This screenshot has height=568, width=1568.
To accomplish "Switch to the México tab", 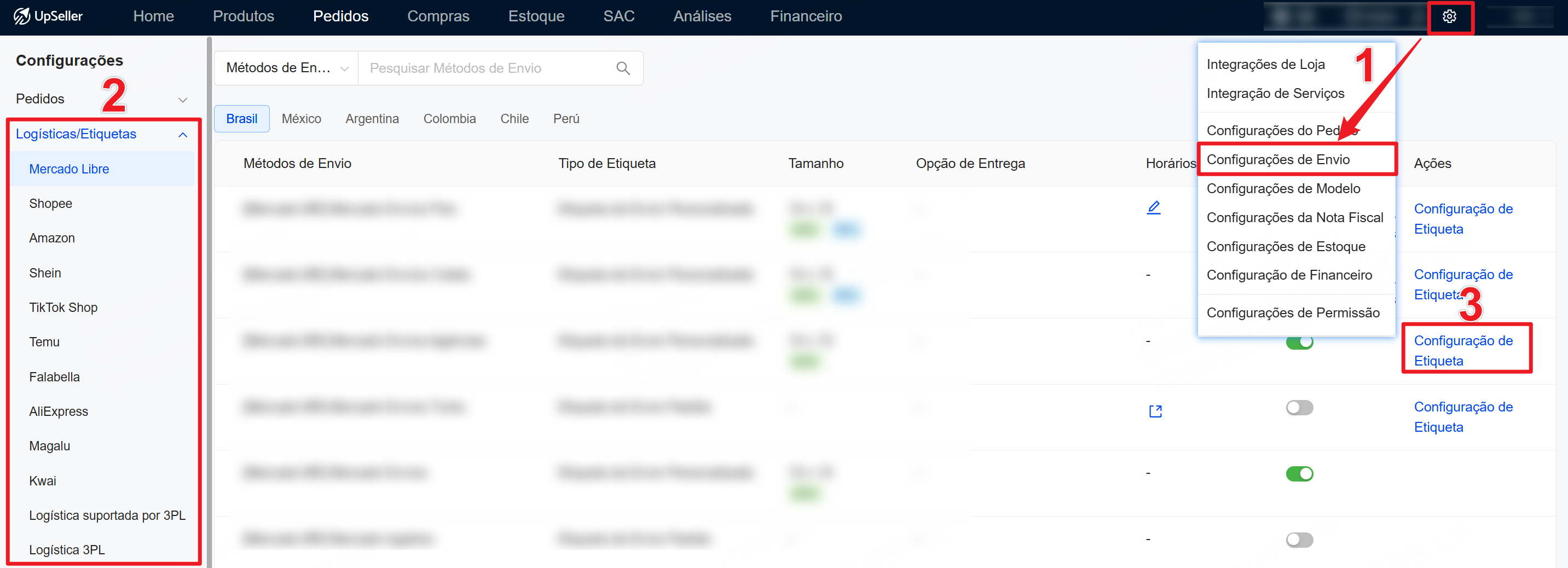I will pos(302,119).
